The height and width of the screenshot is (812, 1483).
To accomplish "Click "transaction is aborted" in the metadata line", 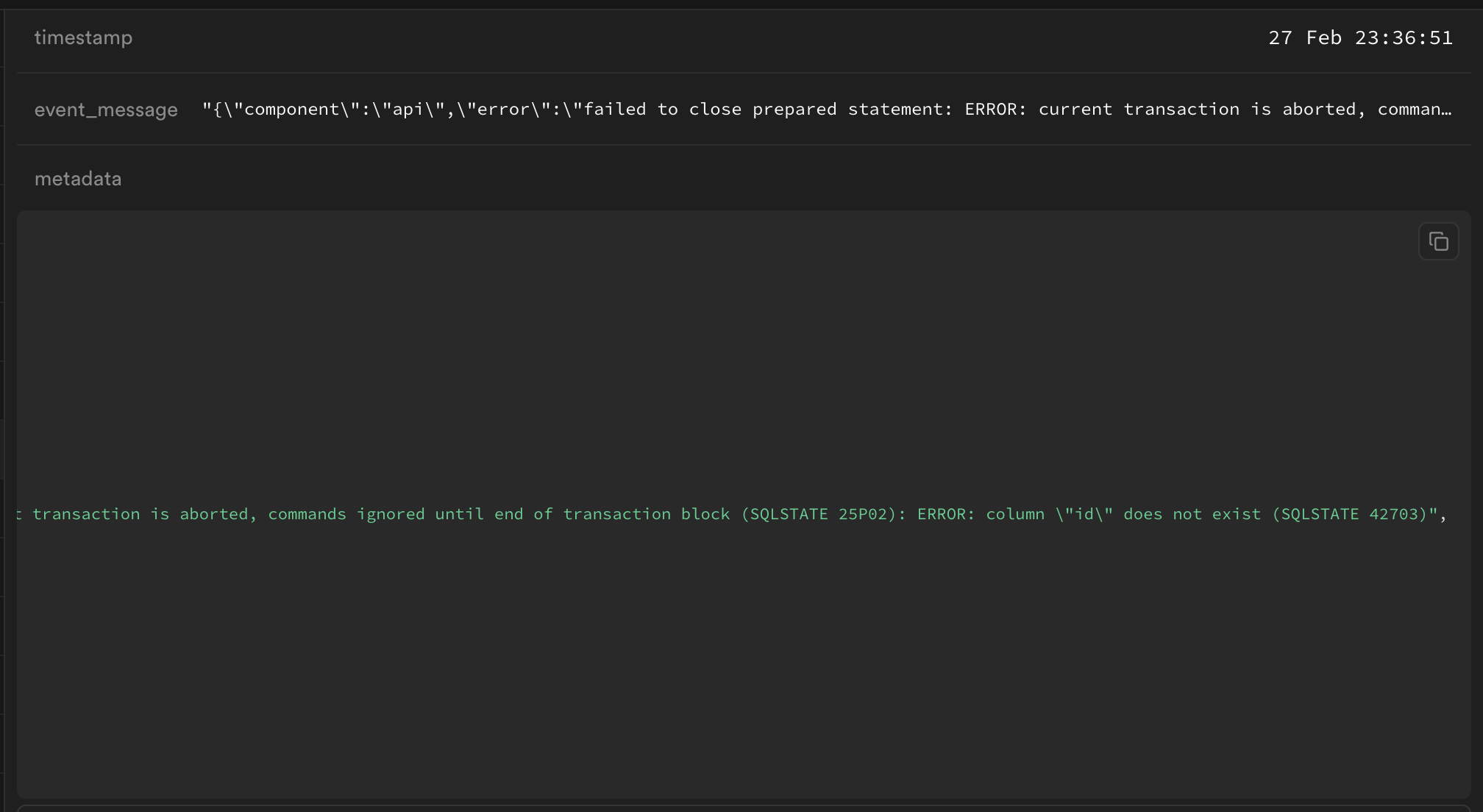I will 140,514.
